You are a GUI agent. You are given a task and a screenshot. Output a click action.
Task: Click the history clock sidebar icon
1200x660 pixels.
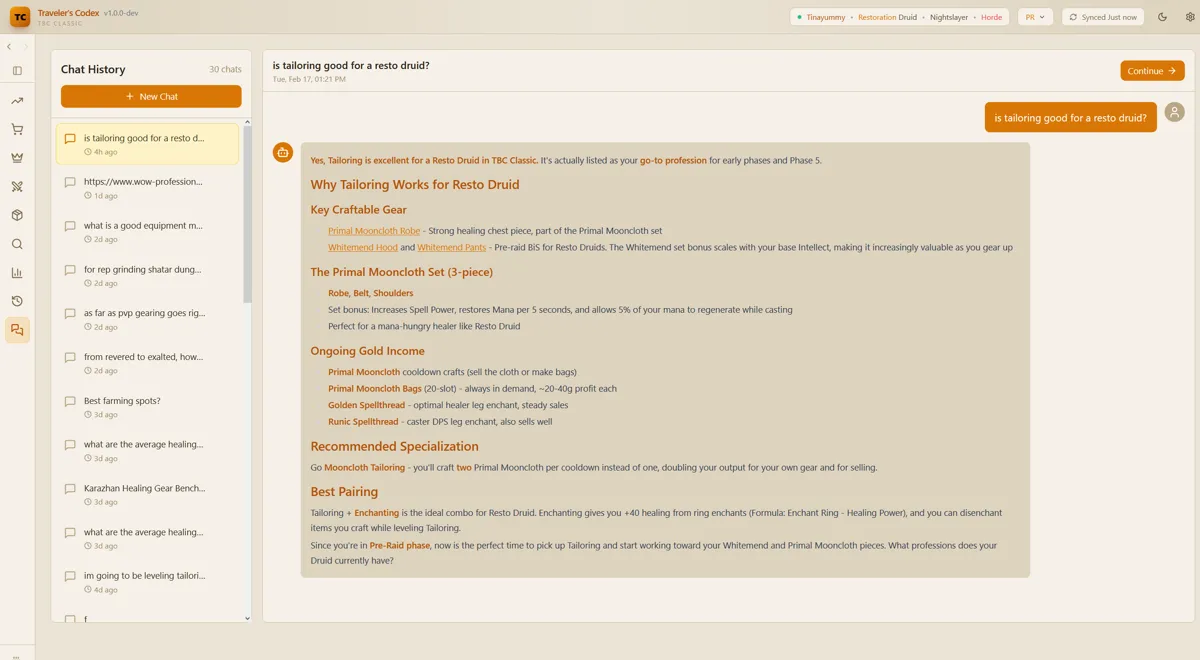point(17,301)
